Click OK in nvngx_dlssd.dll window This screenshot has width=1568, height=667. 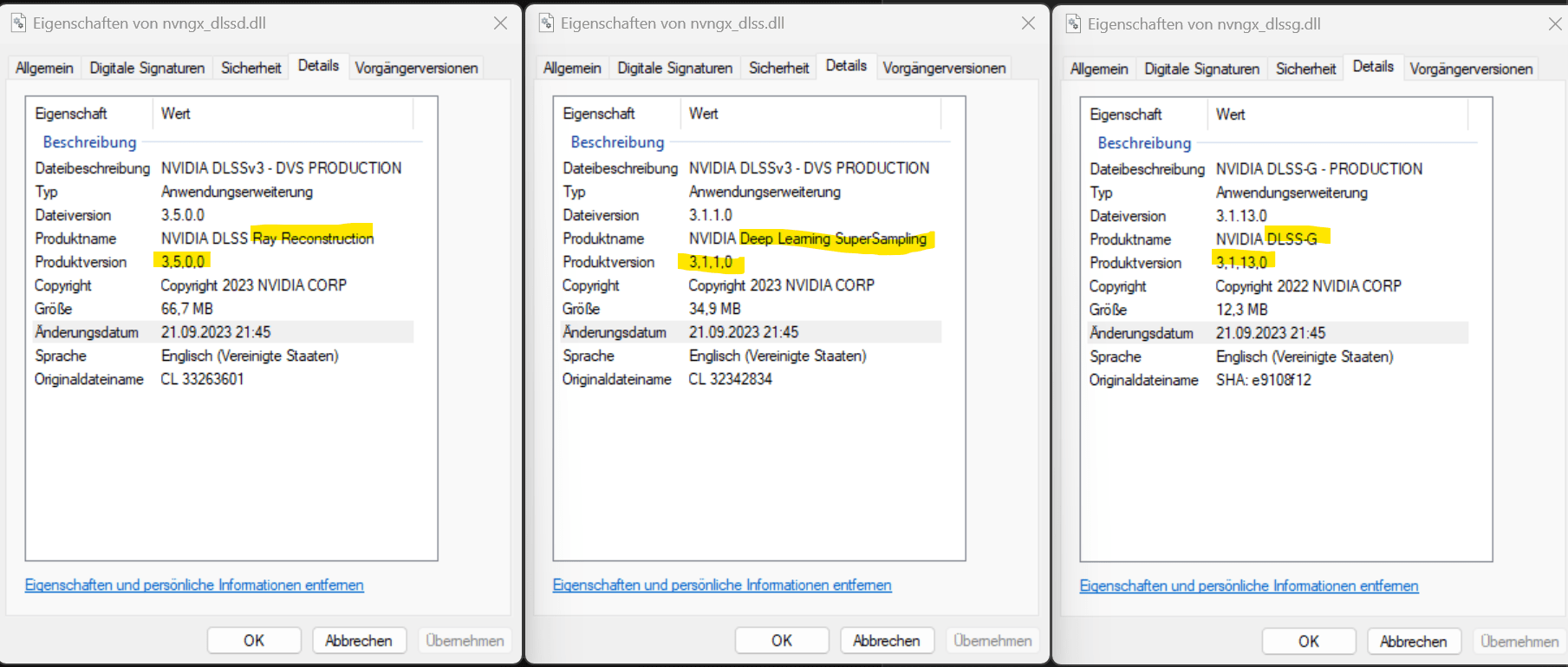[254, 640]
